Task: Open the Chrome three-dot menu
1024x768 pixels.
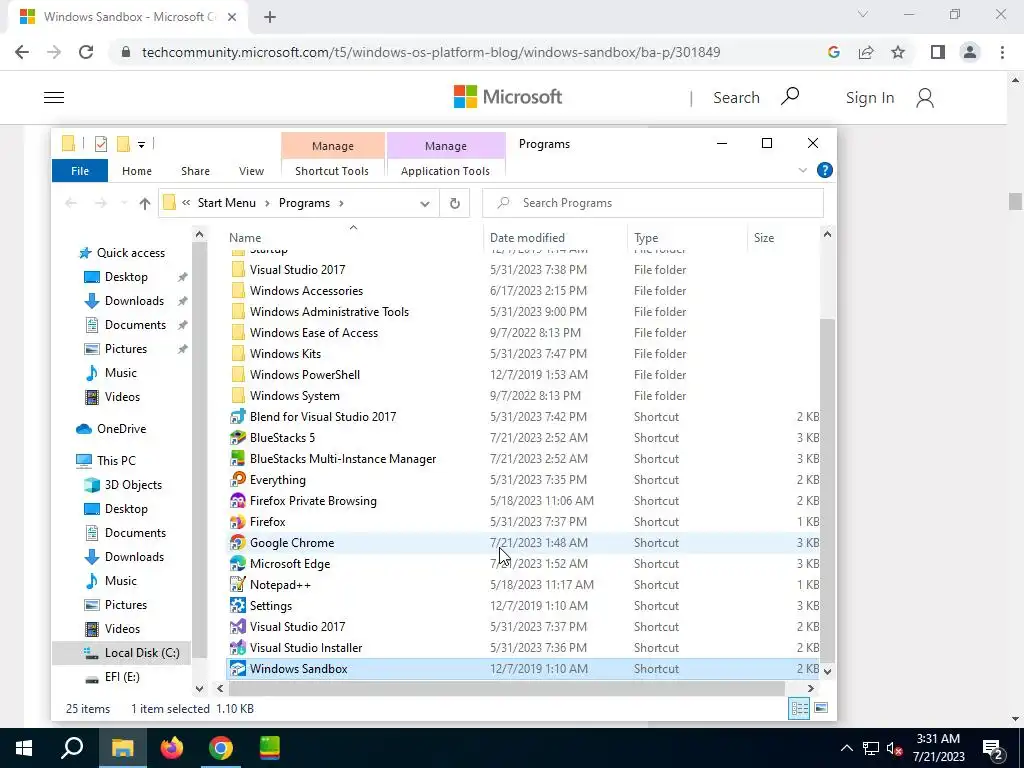Action: coord(1002,52)
